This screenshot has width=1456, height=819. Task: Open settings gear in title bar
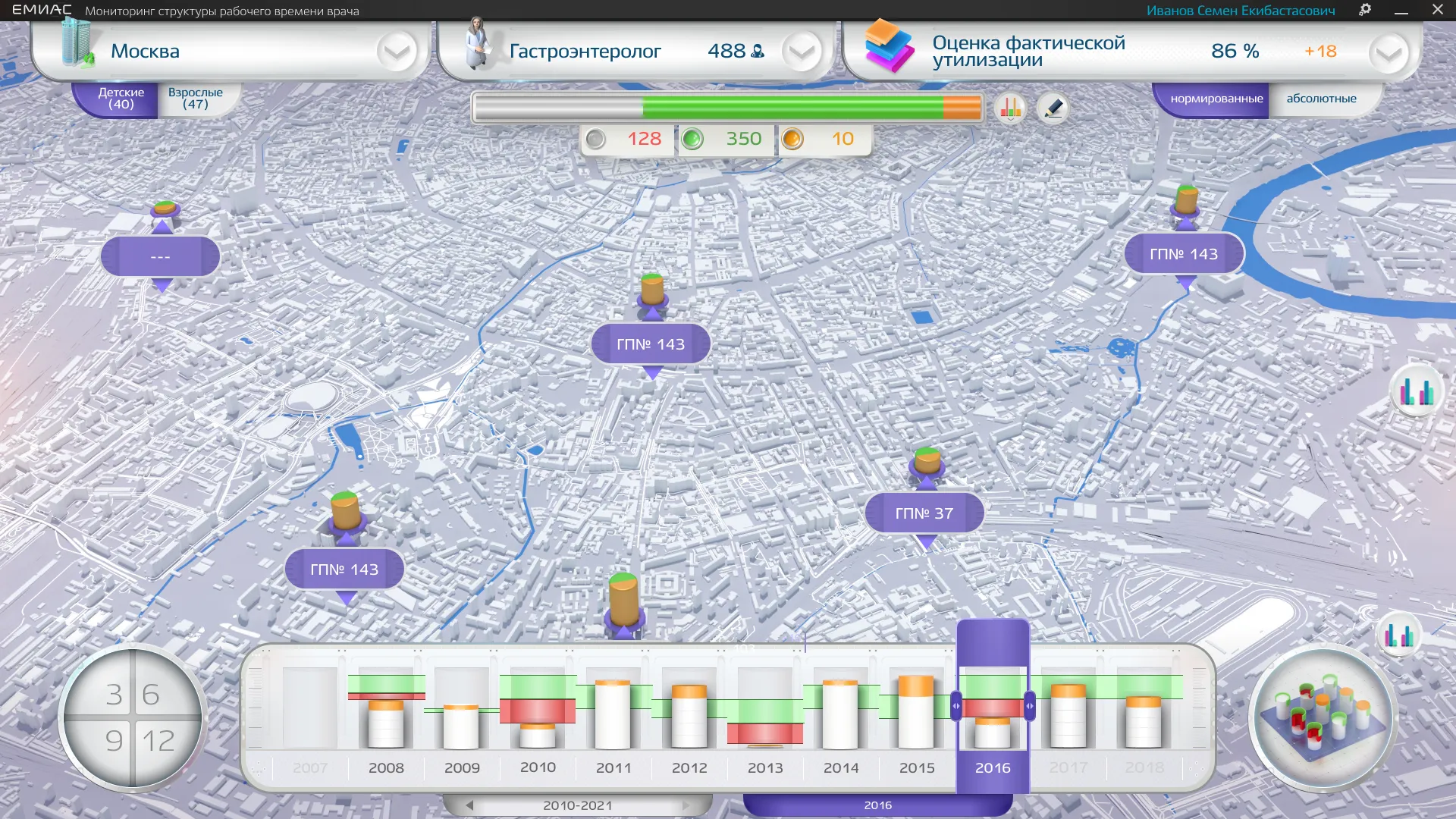tap(1365, 10)
